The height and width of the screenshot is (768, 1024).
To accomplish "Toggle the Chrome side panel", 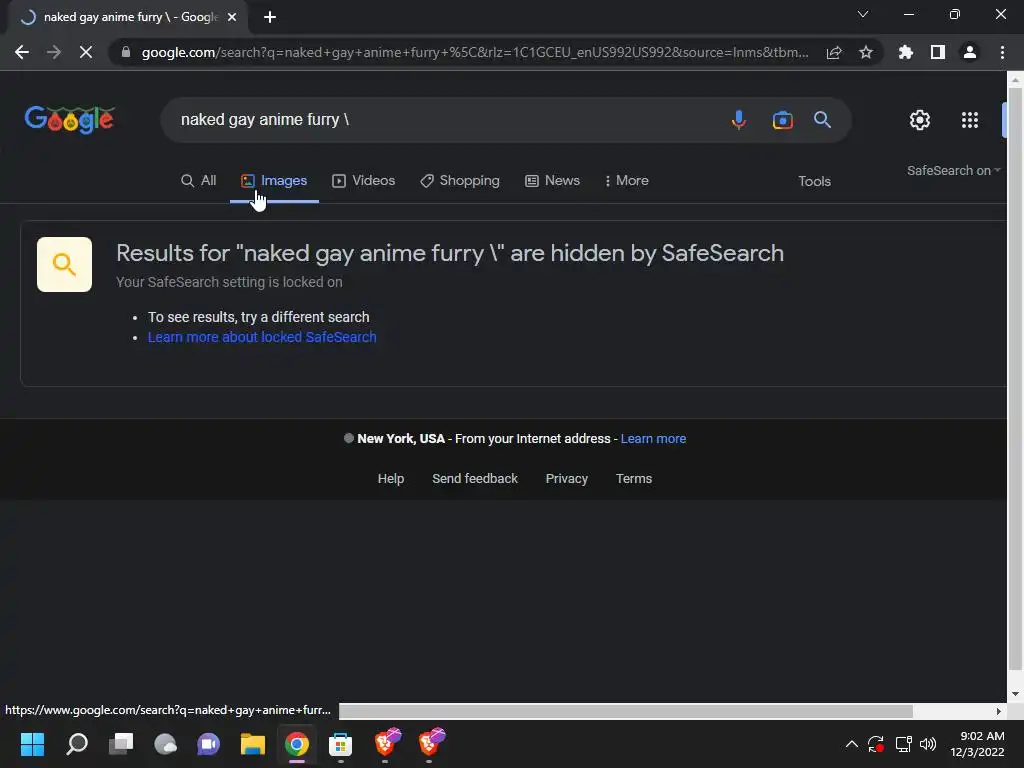I will (x=938, y=52).
